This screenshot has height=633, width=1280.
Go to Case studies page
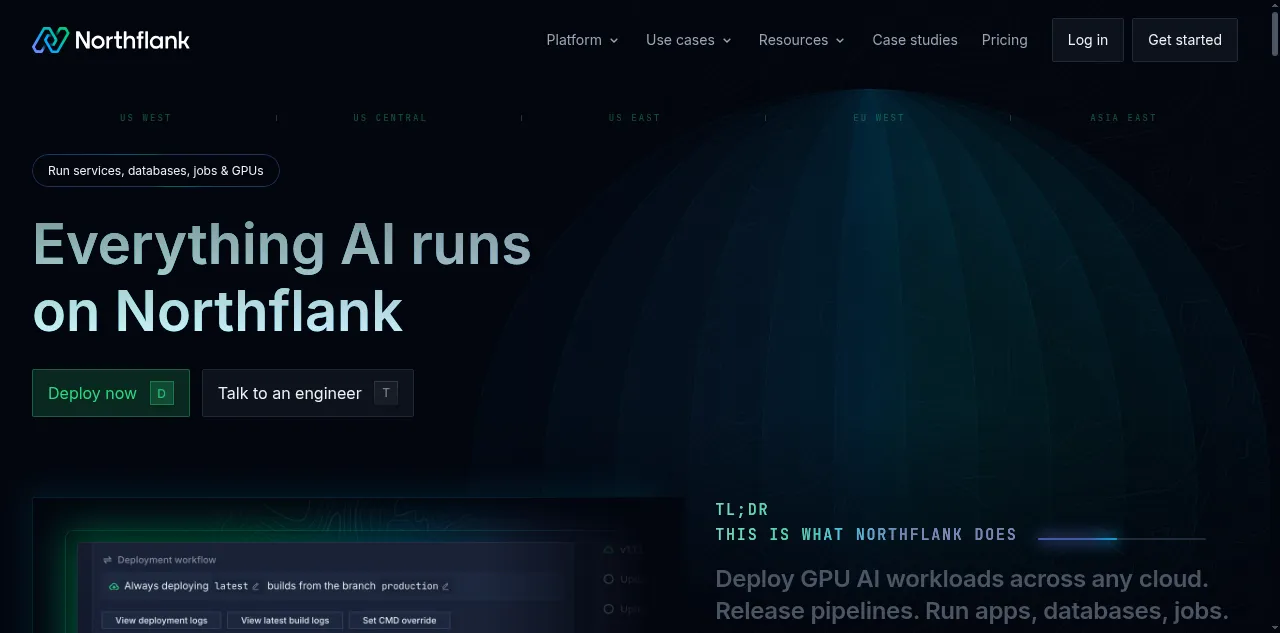tap(915, 40)
